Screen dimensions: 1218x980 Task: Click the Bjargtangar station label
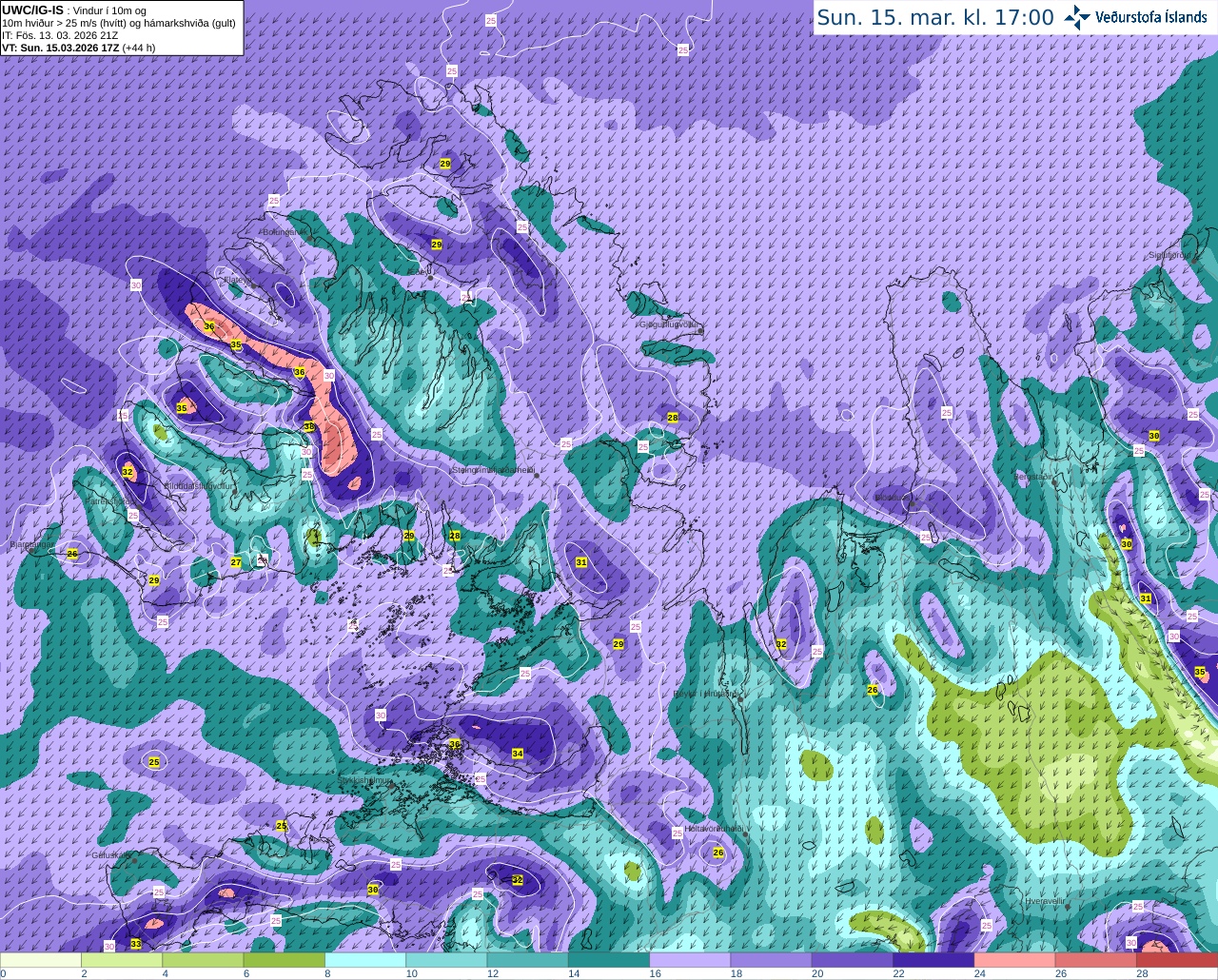[31, 545]
